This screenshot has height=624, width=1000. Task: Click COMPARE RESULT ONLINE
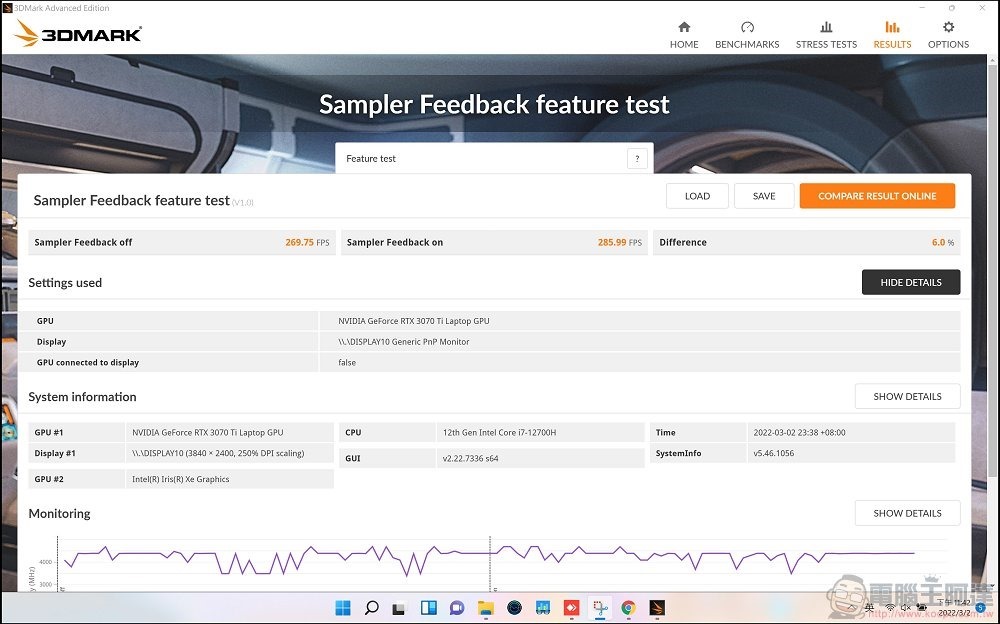pyautogui.click(x=878, y=196)
